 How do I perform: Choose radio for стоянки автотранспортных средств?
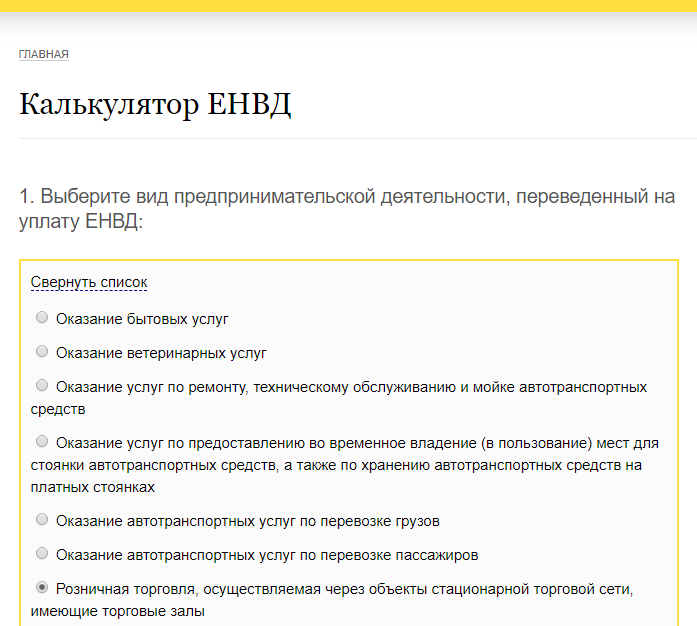(x=42, y=441)
